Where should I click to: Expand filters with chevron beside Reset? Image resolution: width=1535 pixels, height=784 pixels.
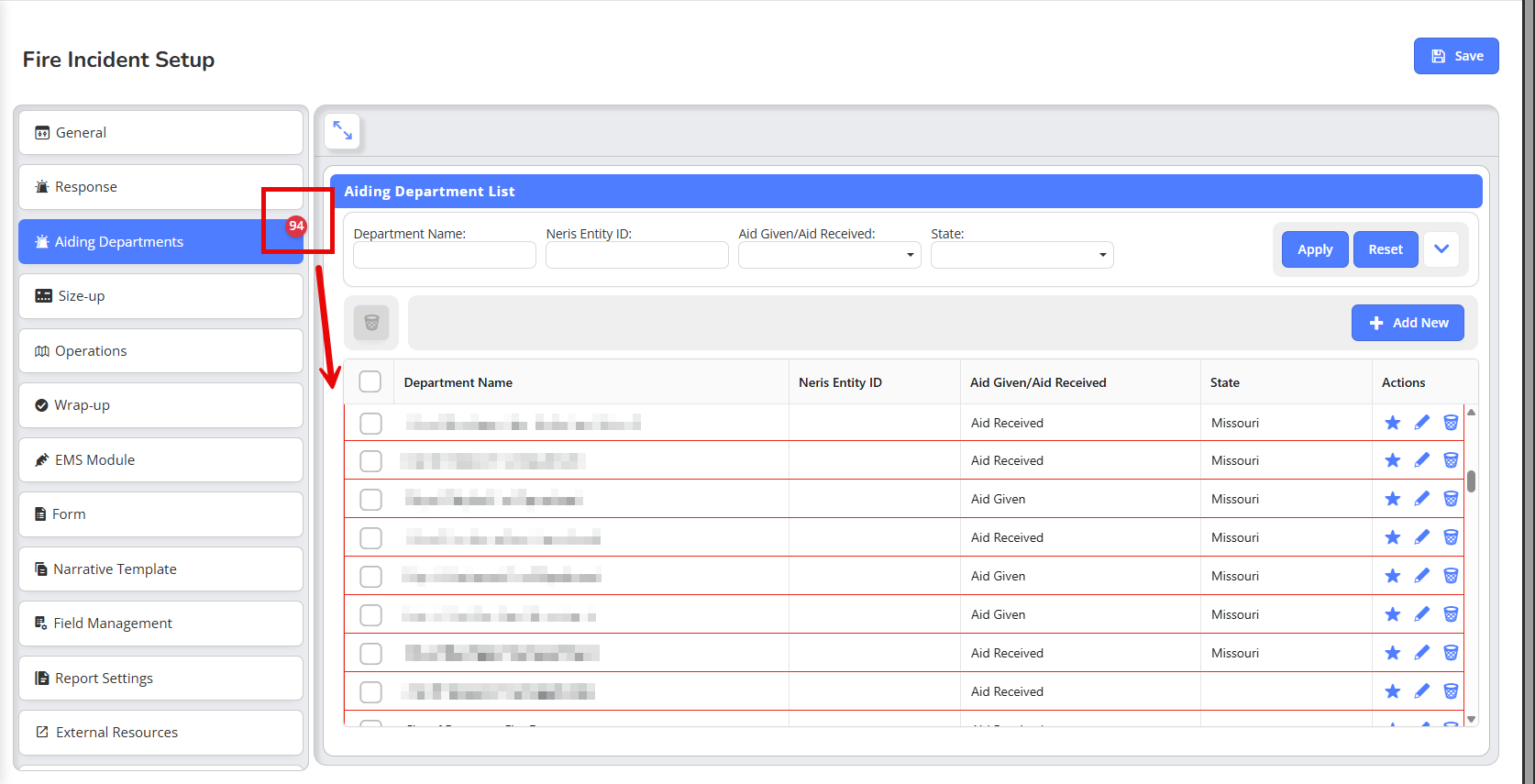(1441, 249)
